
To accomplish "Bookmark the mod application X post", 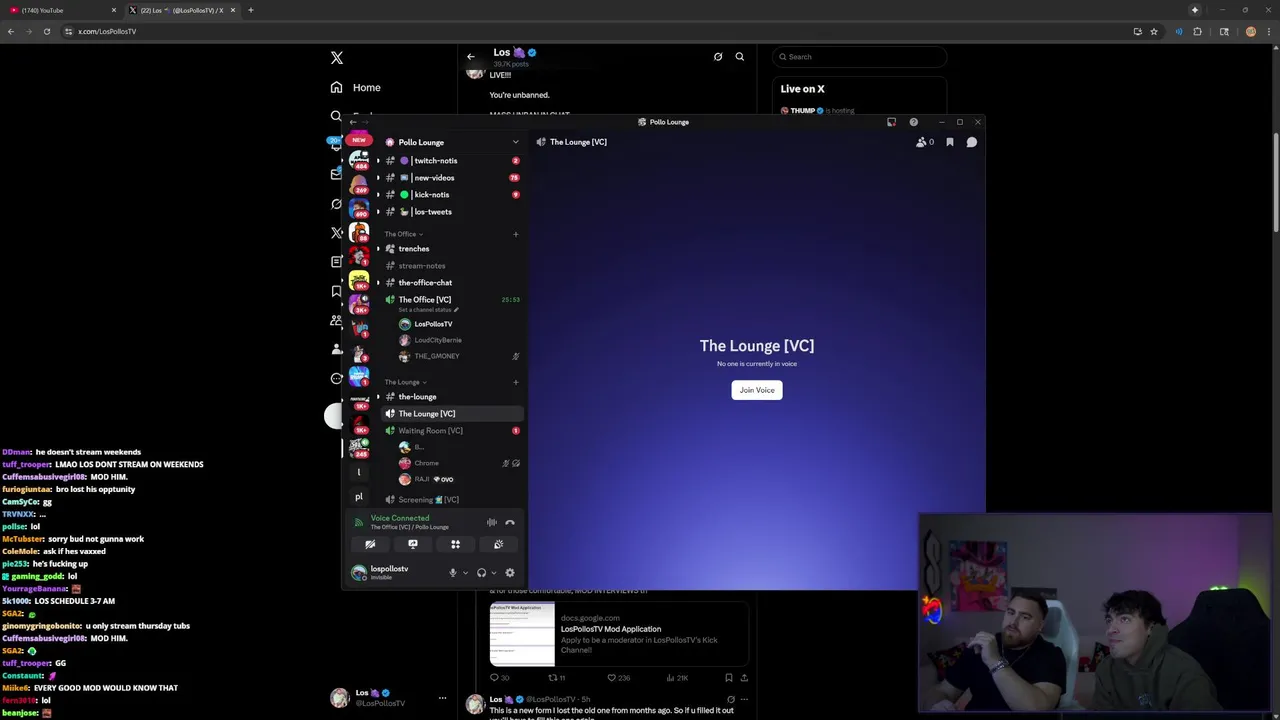I will pos(728,678).
